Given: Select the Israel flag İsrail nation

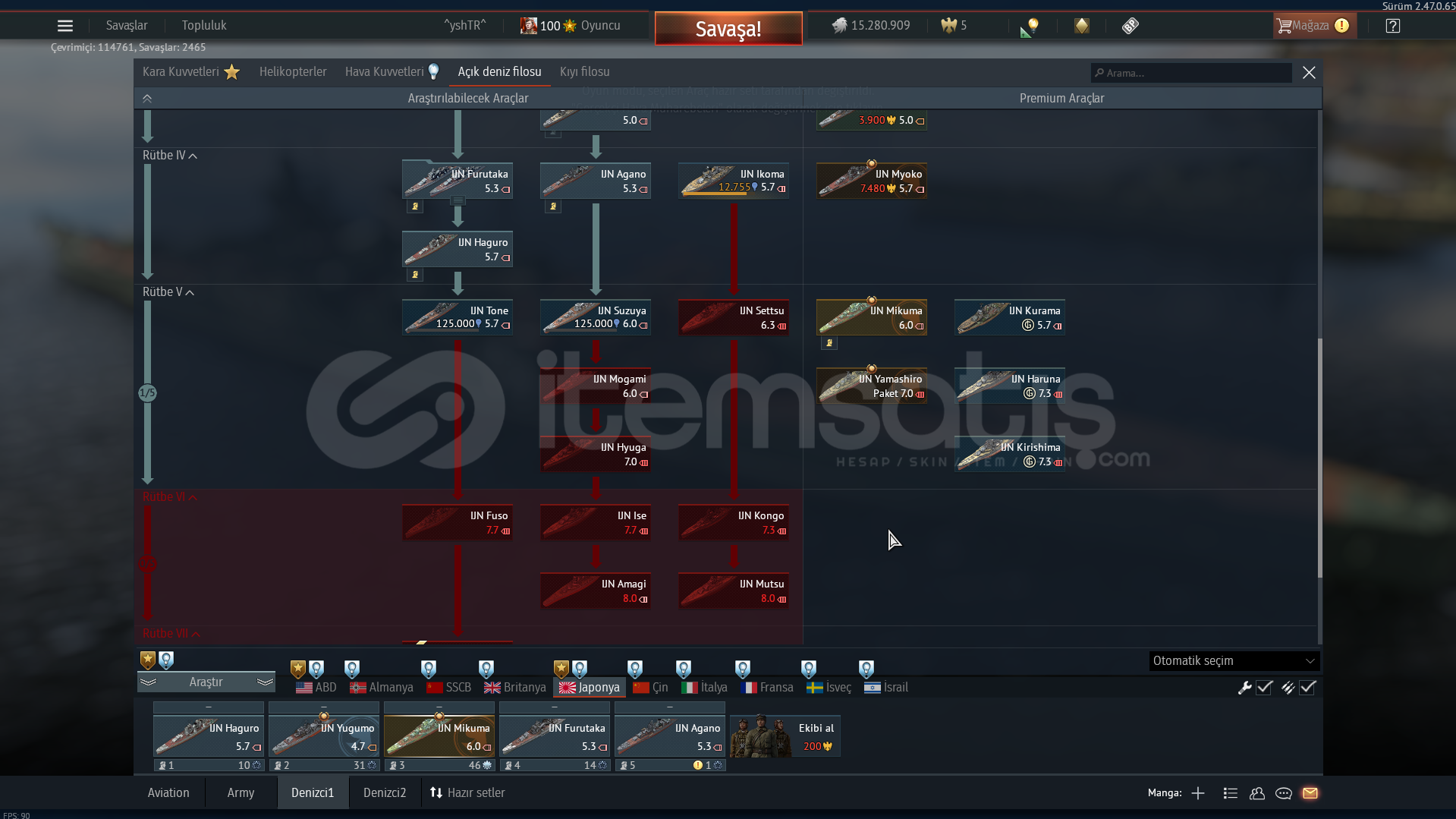Looking at the screenshot, I should click(885, 688).
